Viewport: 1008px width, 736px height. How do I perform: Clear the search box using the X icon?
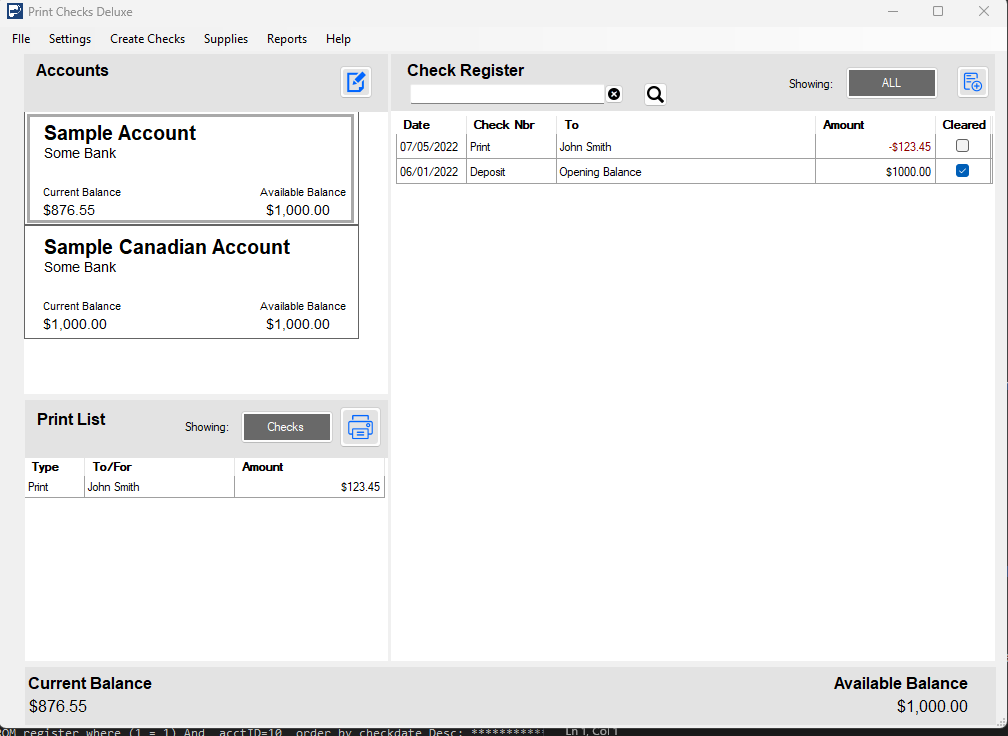(613, 93)
